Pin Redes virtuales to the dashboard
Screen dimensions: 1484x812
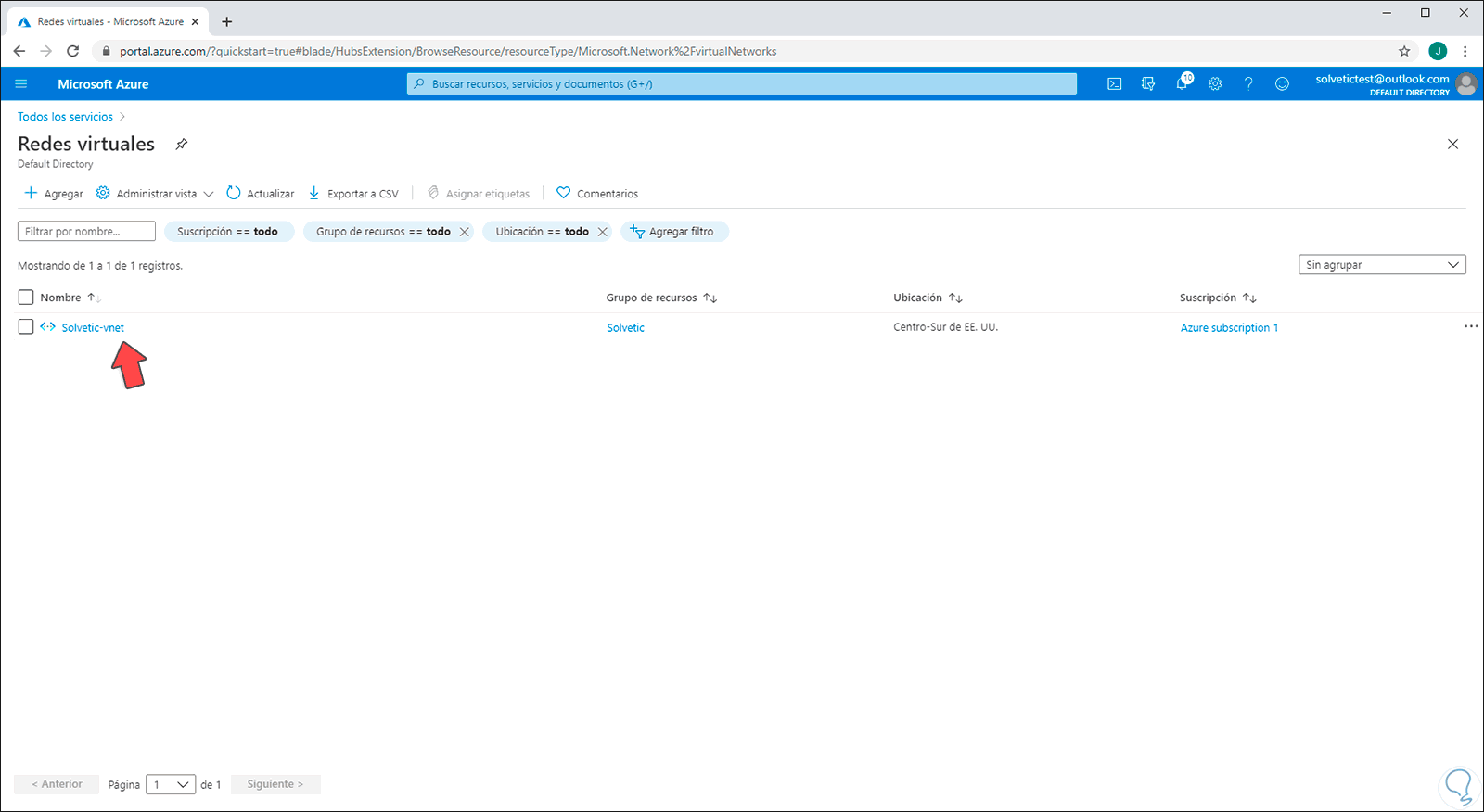[182, 144]
